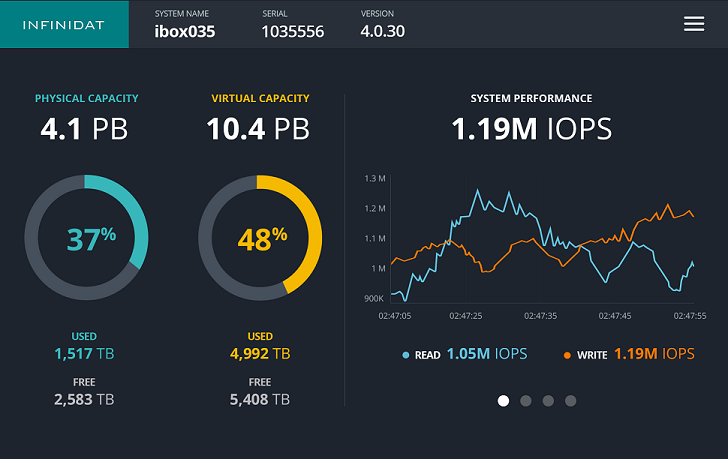
Task: Select the system name ibox035
Action: click(x=184, y=31)
